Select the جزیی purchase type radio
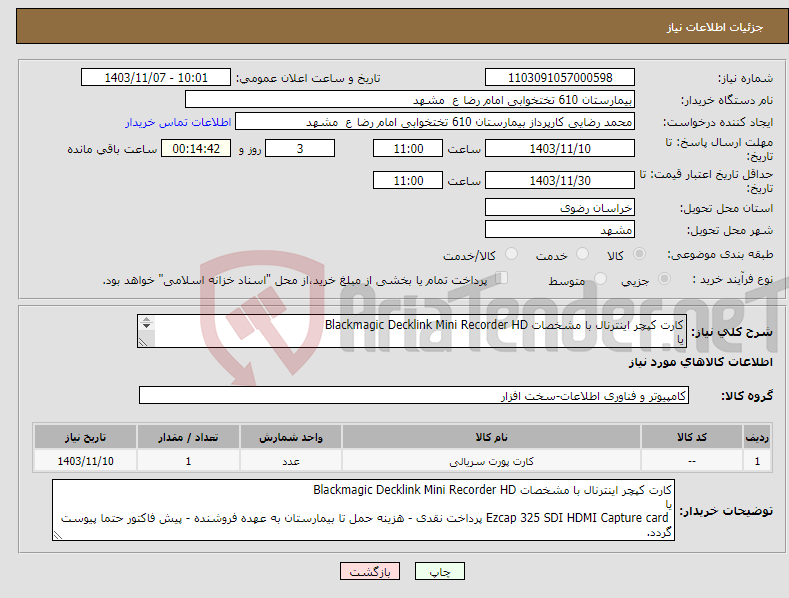The width and height of the screenshot is (789, 598). pyautogui.click(x=664, y=278)
